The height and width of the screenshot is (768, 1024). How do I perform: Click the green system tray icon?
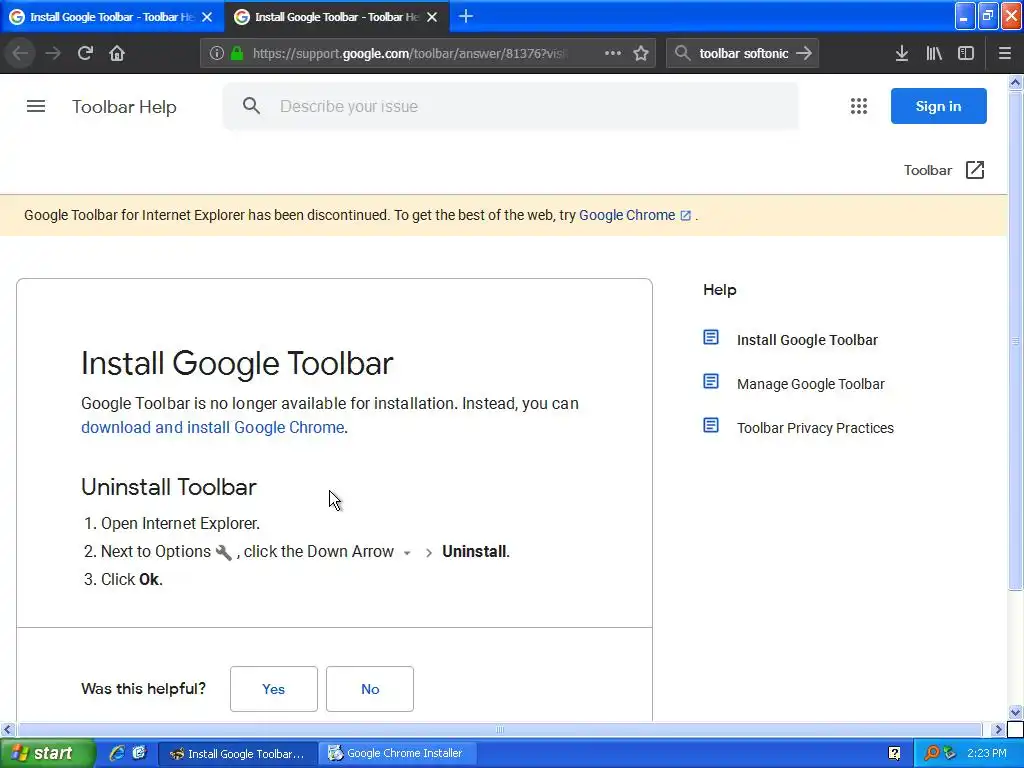tap(949, 753)
